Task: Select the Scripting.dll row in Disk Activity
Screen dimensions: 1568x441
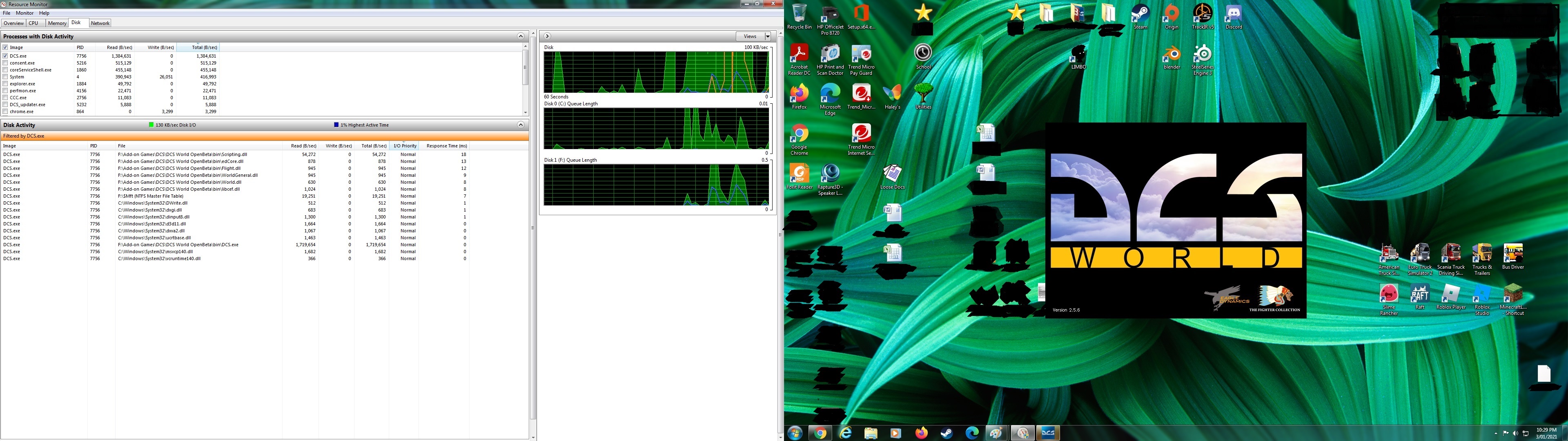Action: pos(235,155)
